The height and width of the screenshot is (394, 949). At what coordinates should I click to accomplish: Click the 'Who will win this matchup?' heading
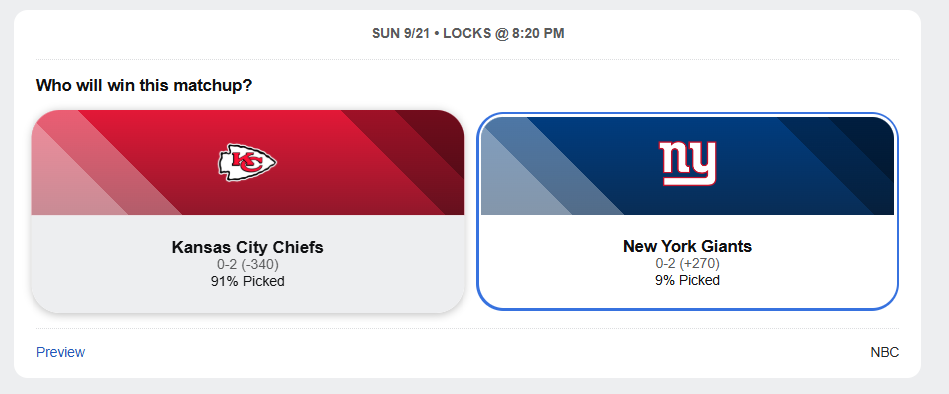143,85
